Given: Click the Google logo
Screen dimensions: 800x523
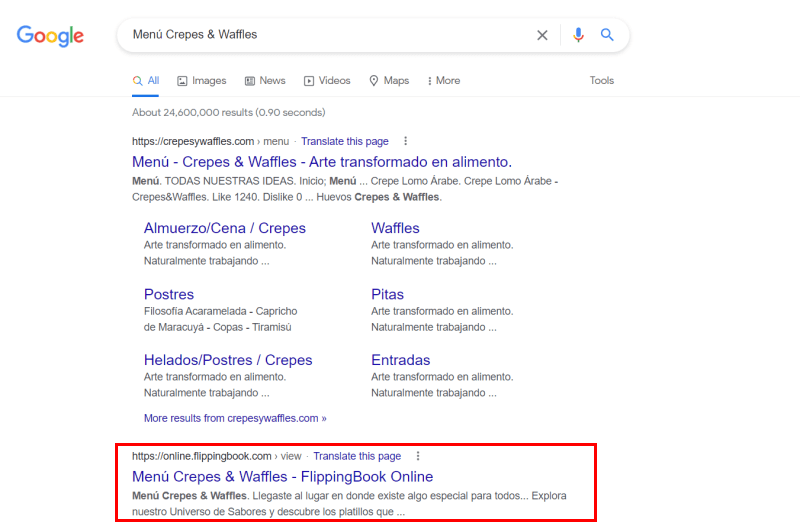Looking at the screenshot, I should pos(50,36).
